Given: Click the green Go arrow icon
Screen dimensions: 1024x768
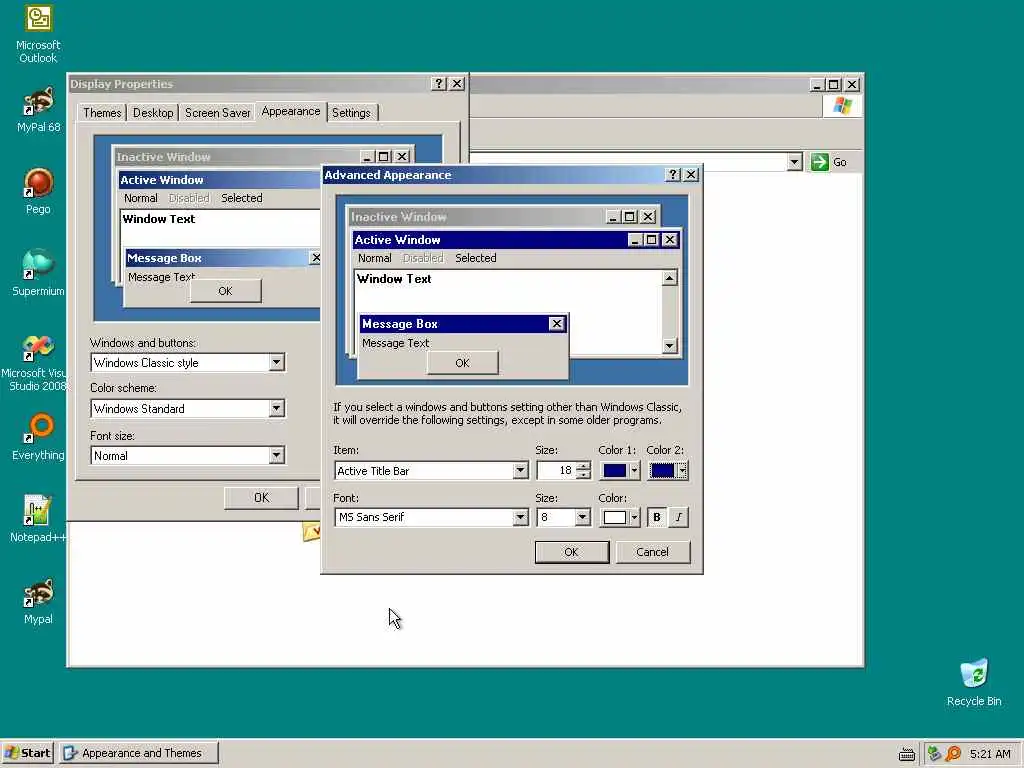Looking at the screenshot, I should pos(819,162).
